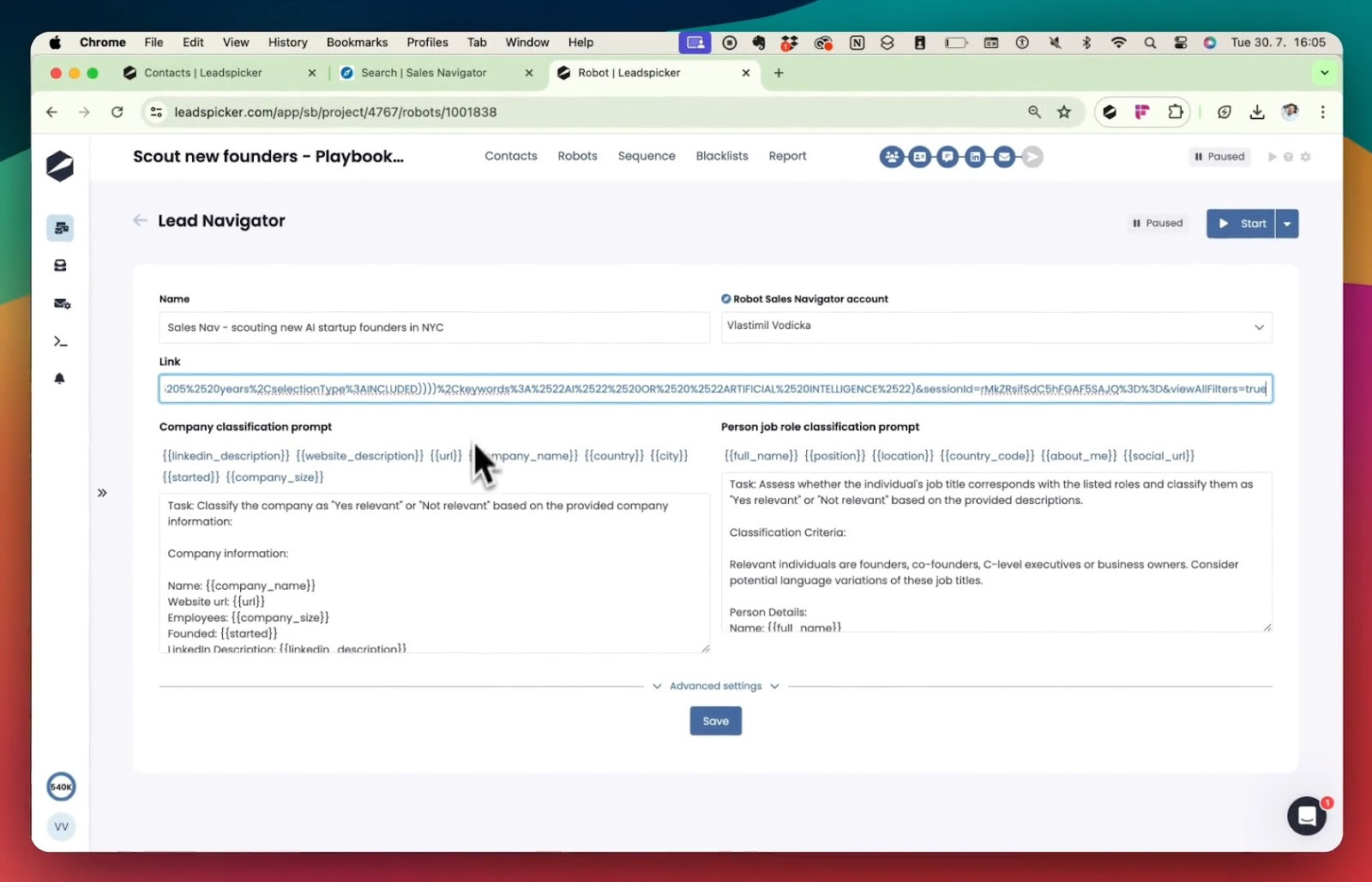Open the Robot Sales Navigator account dropdown

pos(995,327)
